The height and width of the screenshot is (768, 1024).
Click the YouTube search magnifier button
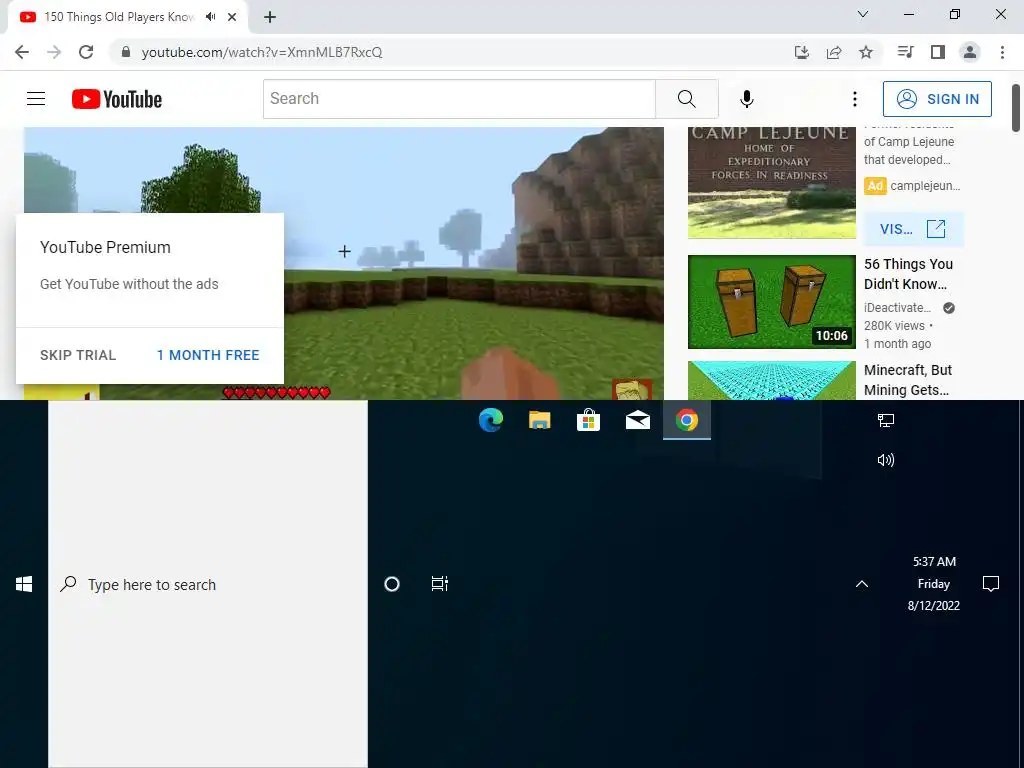686,99
